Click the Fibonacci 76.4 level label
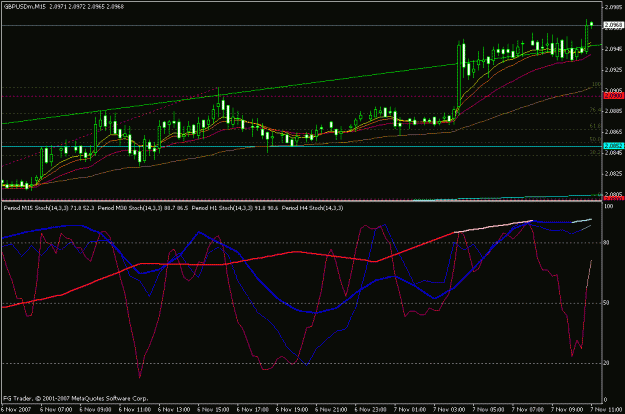The width and height of the screenshot is (625, 414). point(596,110)
